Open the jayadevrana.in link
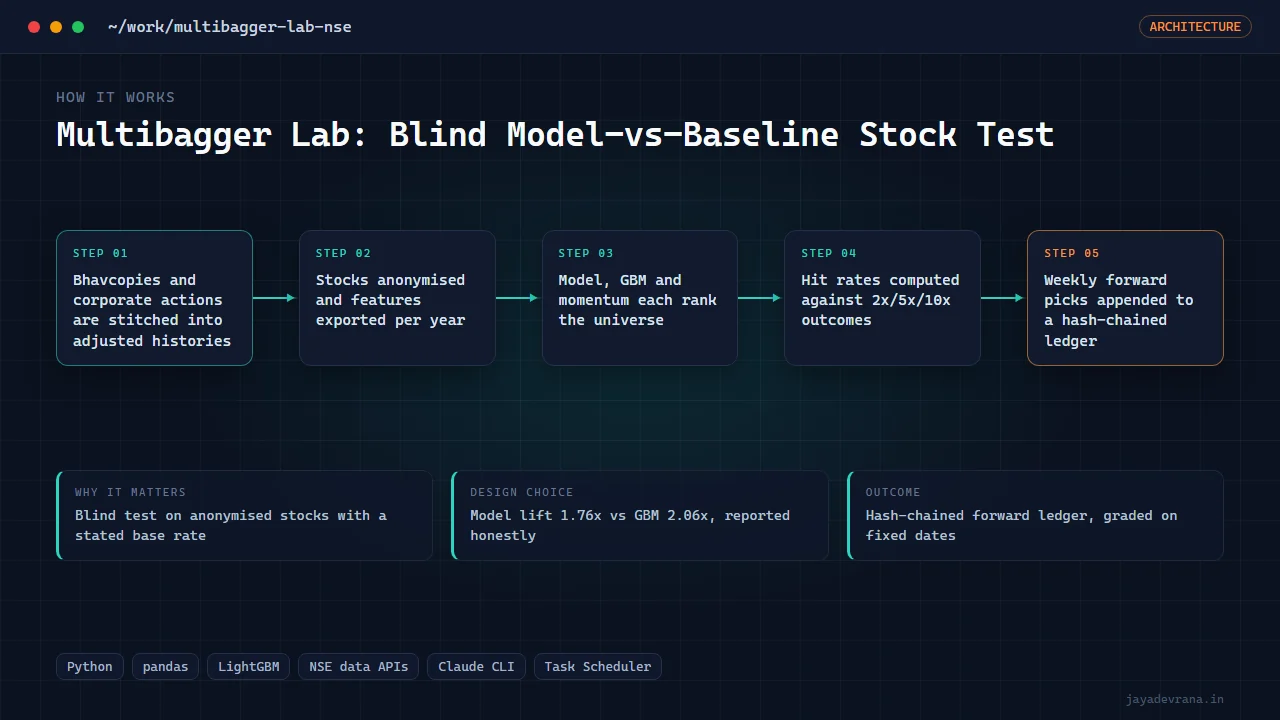 pos(1175,699)
